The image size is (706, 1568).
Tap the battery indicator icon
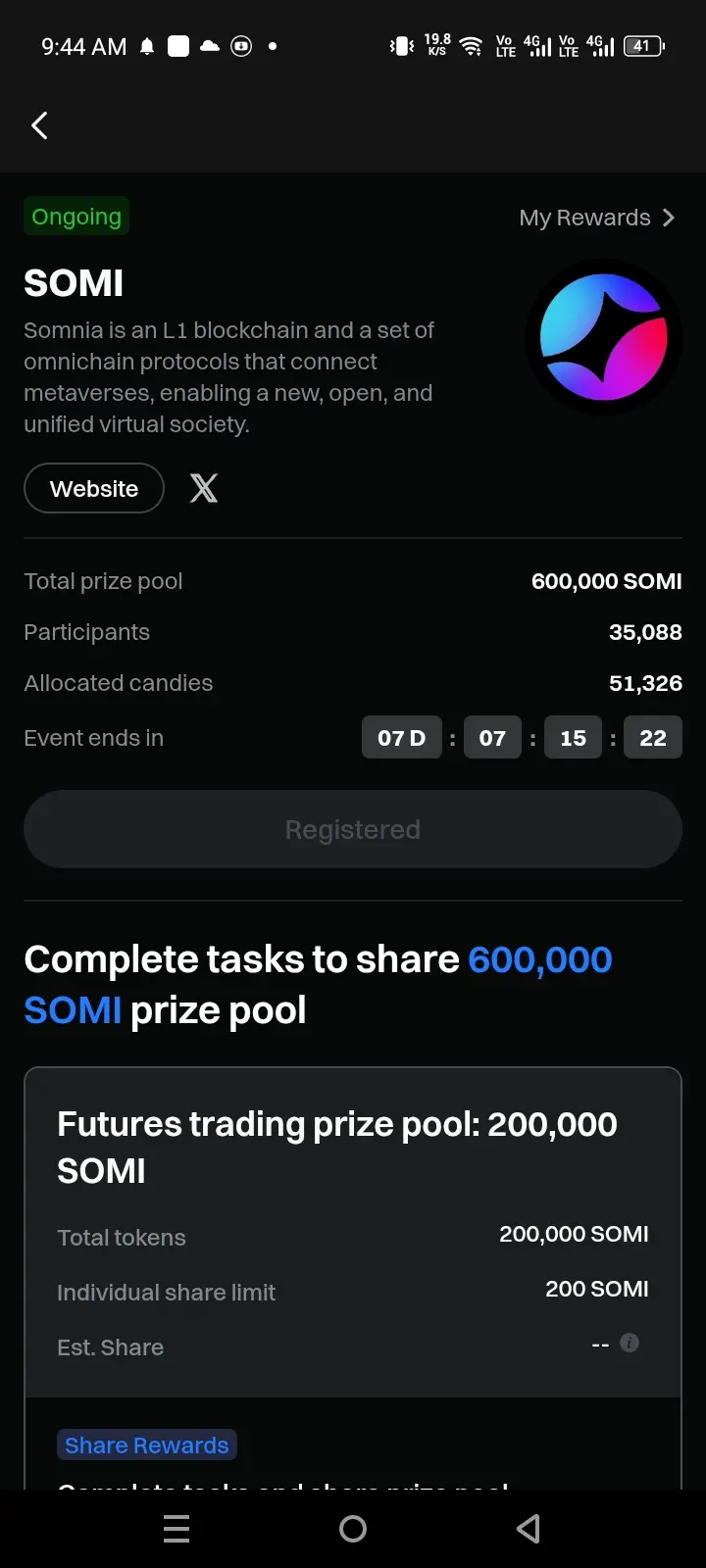[644, 46]
